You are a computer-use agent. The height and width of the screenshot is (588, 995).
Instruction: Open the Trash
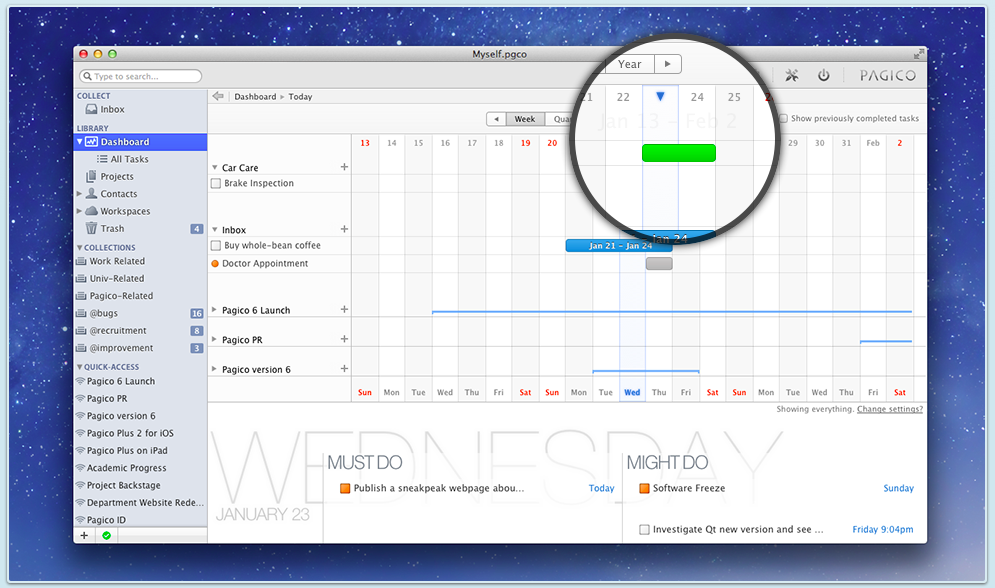(112, 228)
